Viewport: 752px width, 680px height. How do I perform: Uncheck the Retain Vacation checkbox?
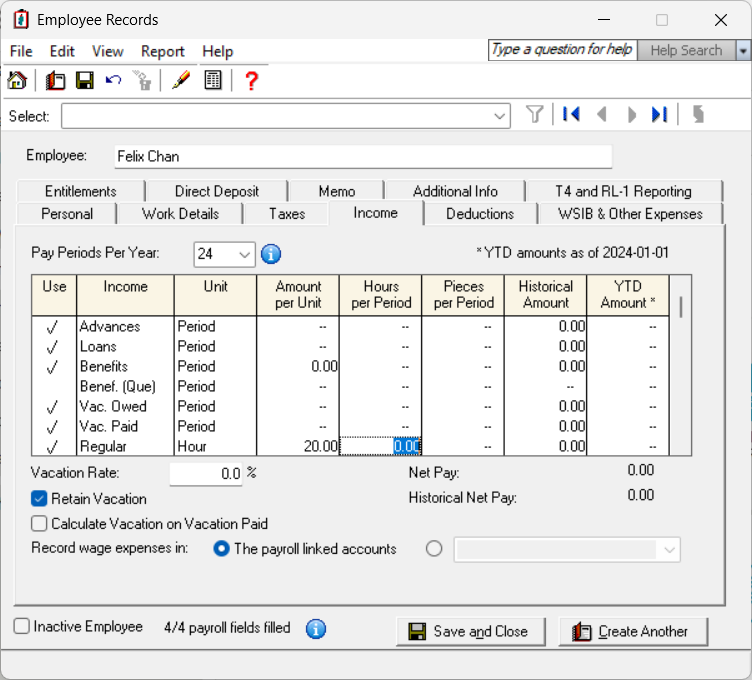[39, 499]
